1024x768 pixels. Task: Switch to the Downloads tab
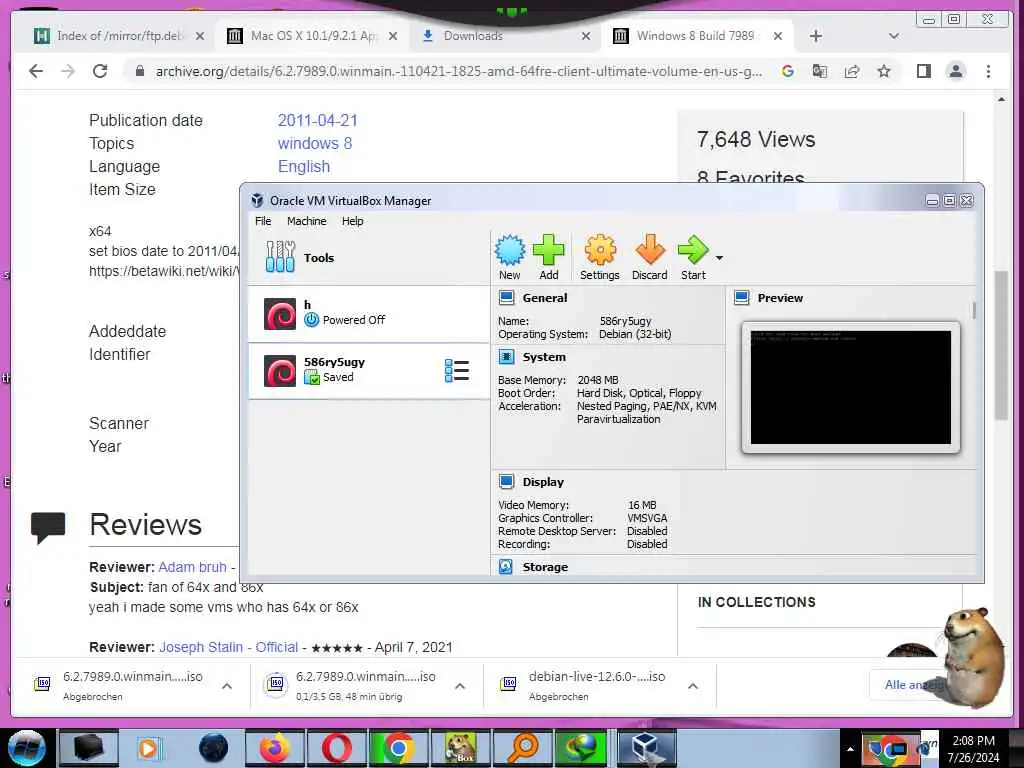coord(505,36)
